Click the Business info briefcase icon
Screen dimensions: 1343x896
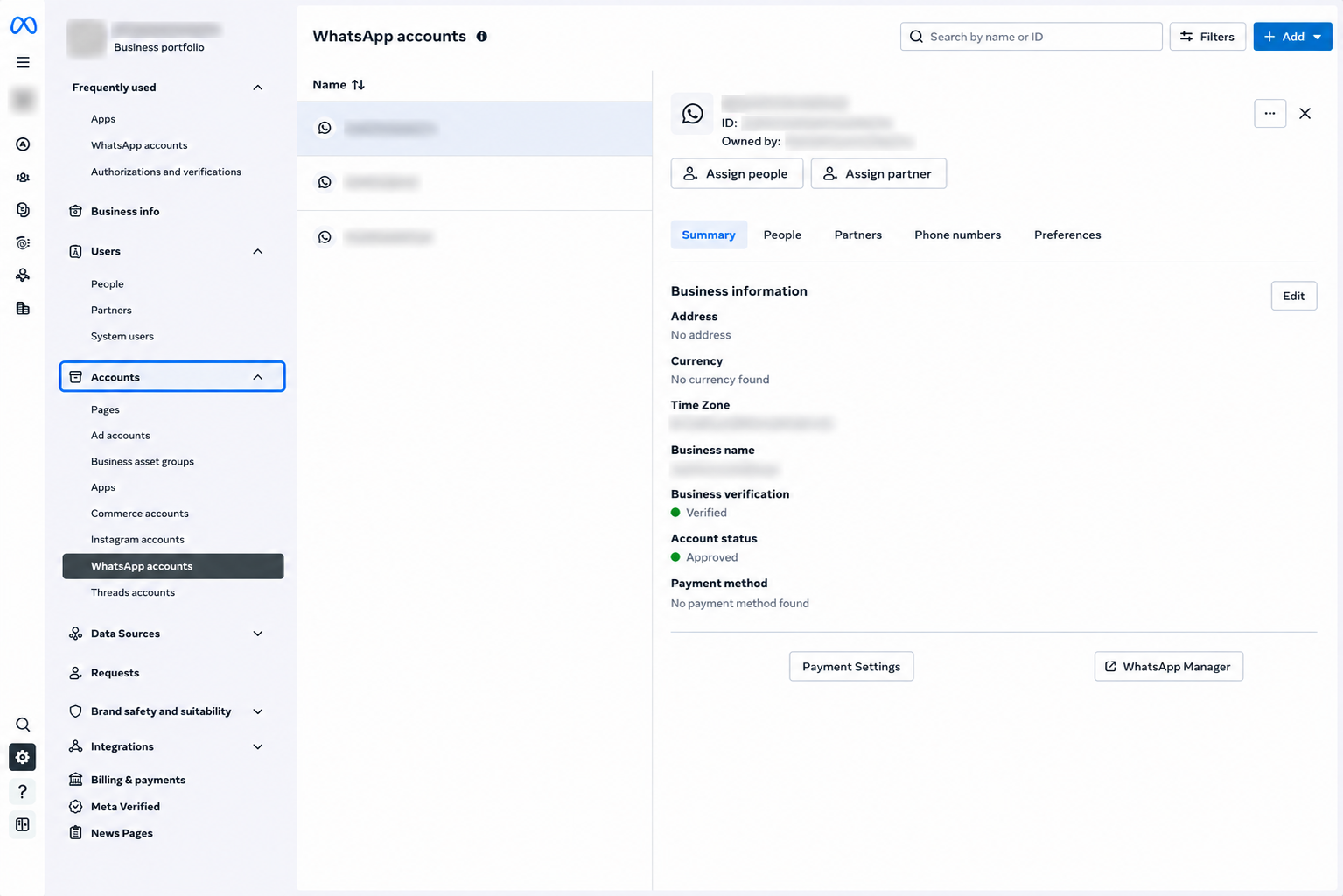pos(76,211)
